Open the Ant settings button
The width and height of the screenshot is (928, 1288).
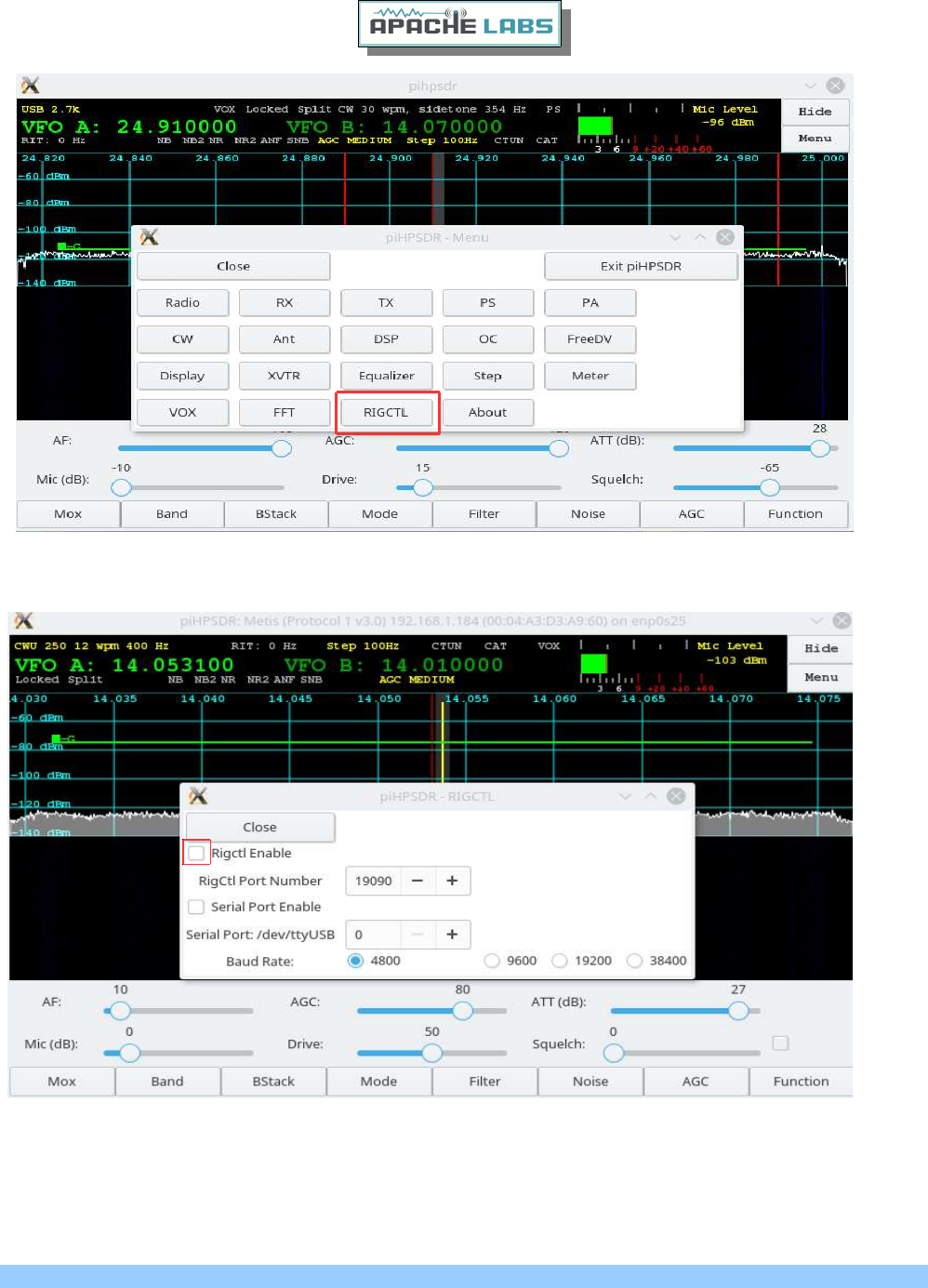coord(285,339)
